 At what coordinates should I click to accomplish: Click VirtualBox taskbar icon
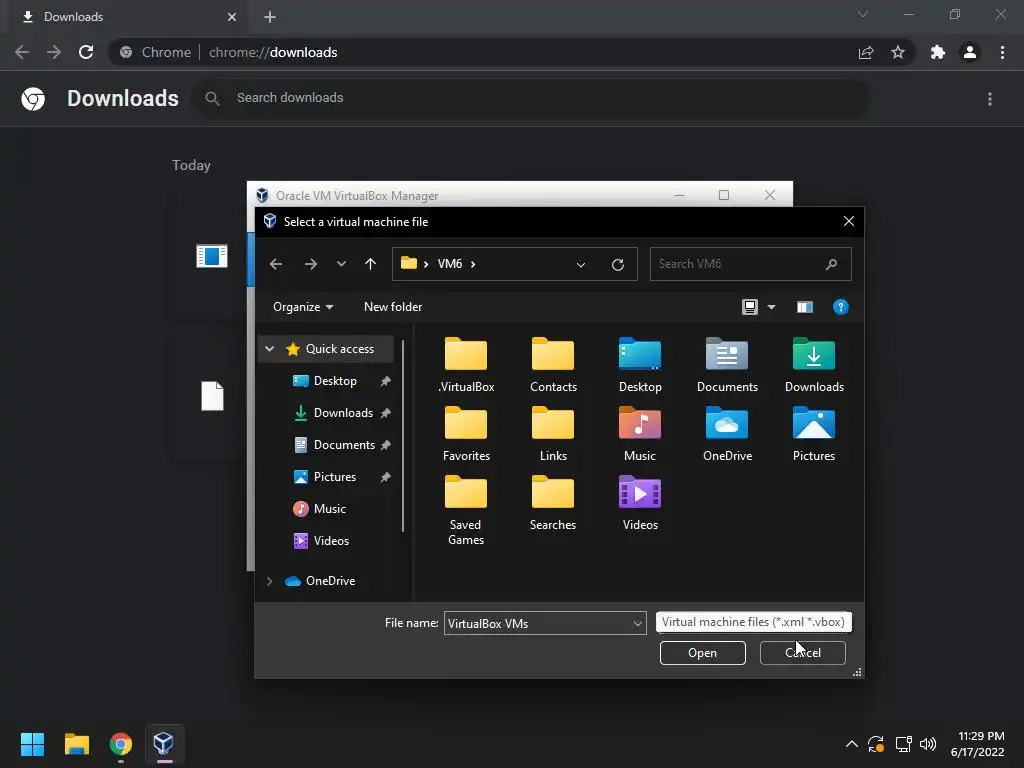tap(163, 744)
